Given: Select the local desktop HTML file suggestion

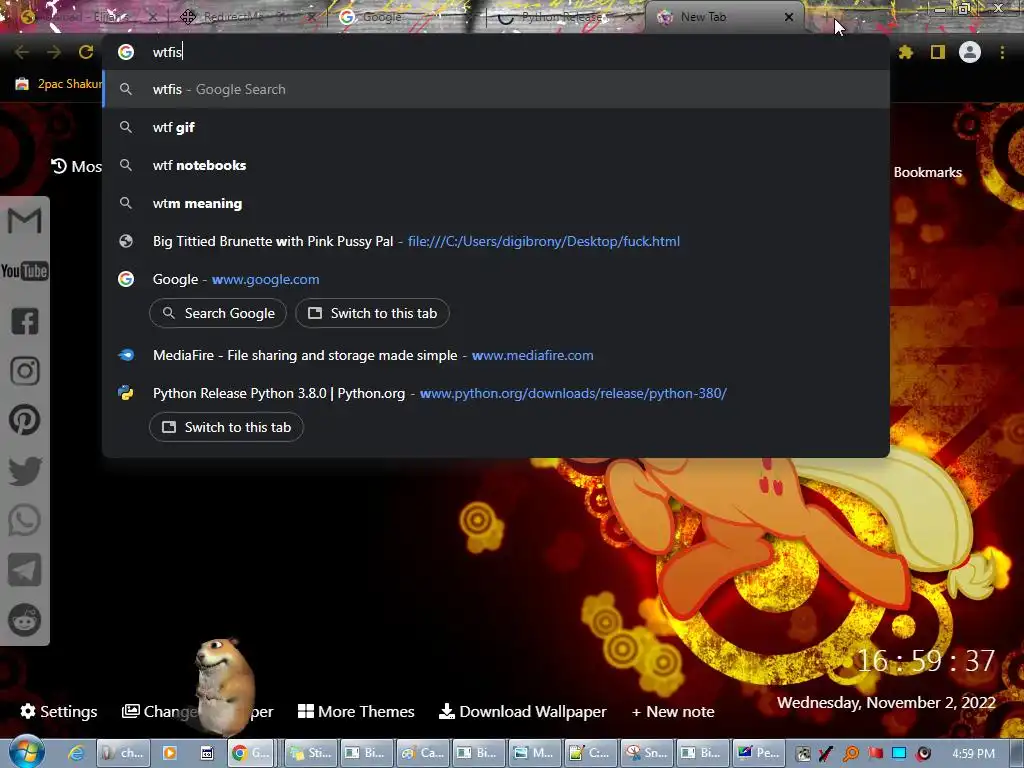Looking at the screenshot, I should [496, 241].
